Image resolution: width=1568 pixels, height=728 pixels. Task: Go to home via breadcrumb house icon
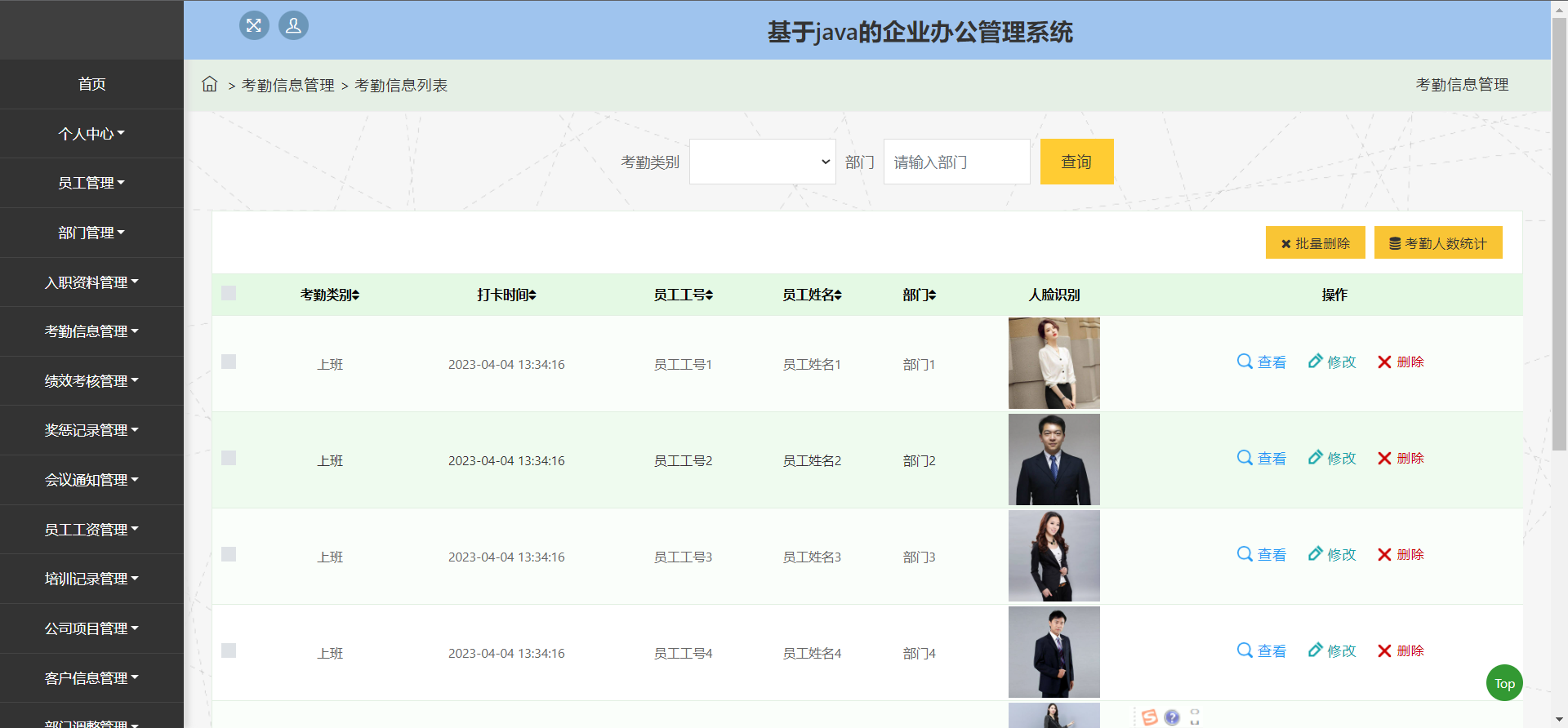[210, 84]
